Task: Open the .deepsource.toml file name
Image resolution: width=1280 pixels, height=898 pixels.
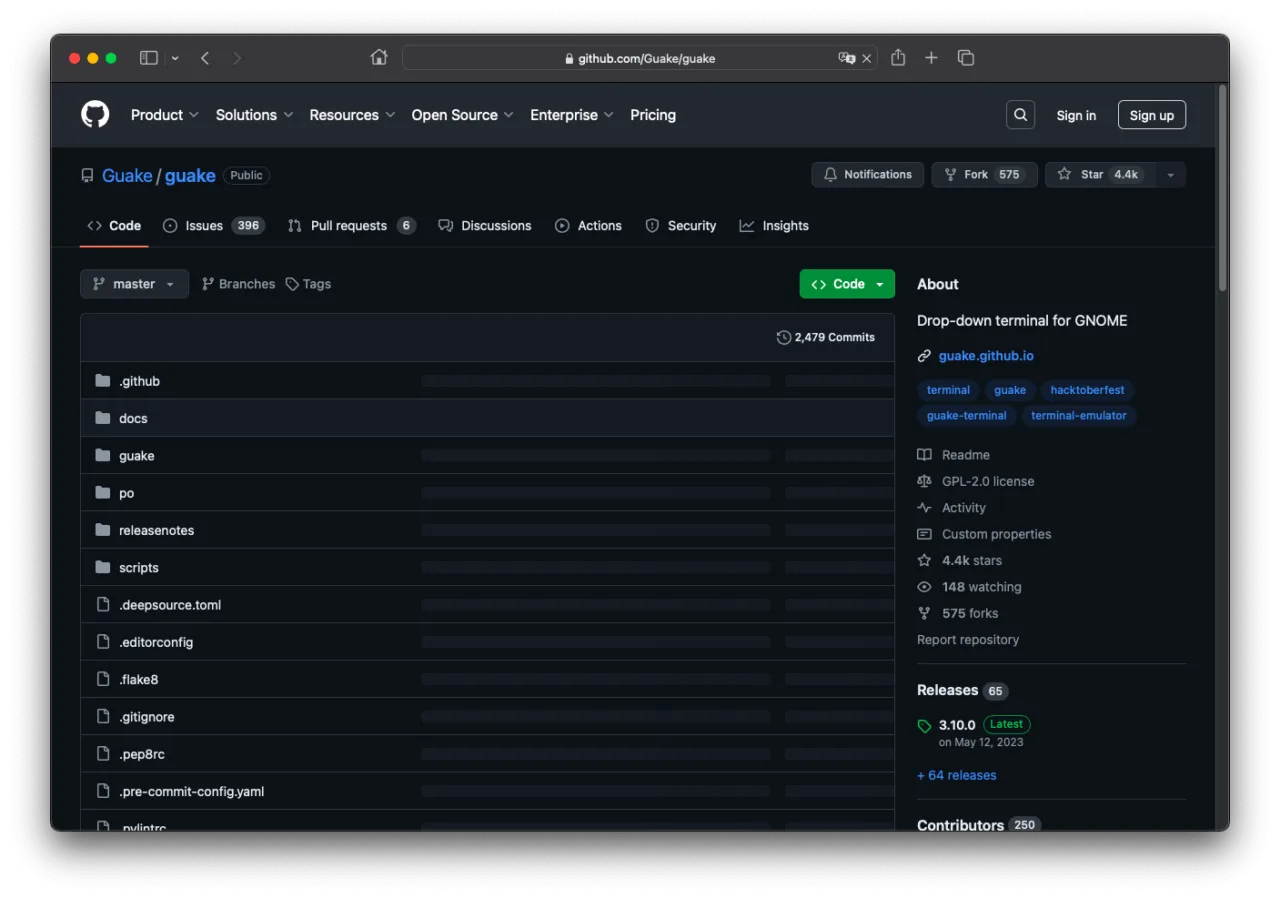Action: [170, 605]
